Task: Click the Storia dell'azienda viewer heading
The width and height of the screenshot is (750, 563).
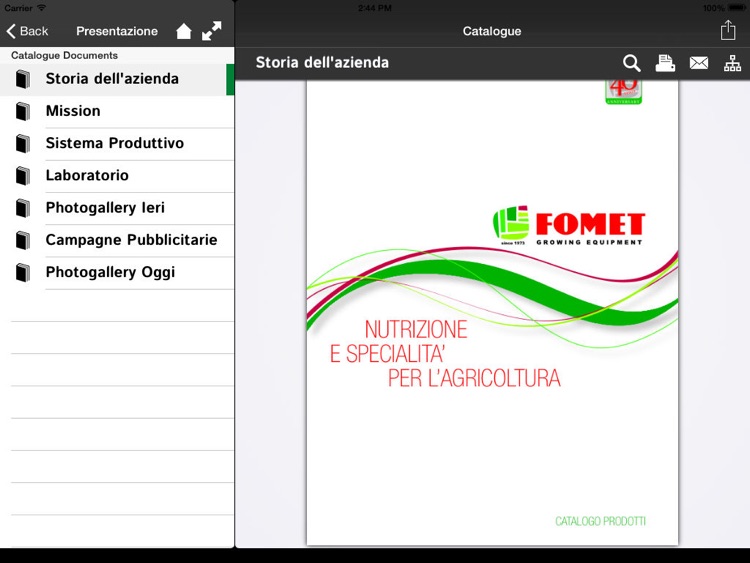Action: (322, 63)
